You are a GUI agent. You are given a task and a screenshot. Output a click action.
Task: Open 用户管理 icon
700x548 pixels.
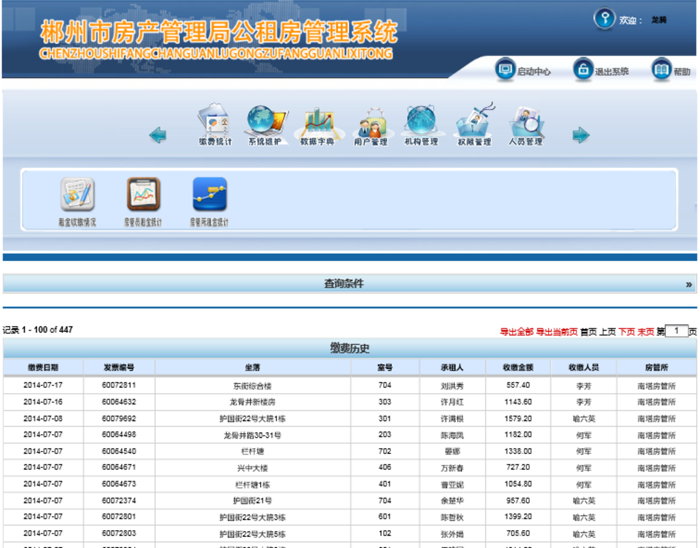[370, 122]
